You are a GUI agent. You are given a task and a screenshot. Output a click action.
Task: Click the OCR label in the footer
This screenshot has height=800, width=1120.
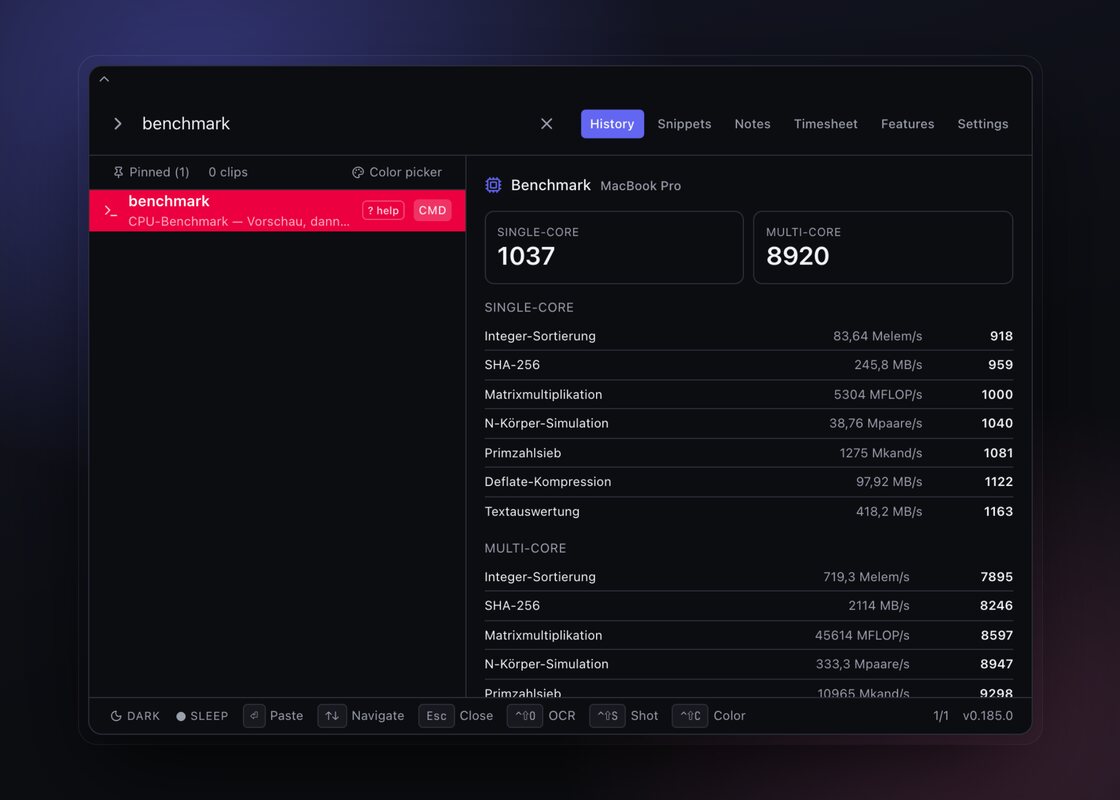pos(562,716)
